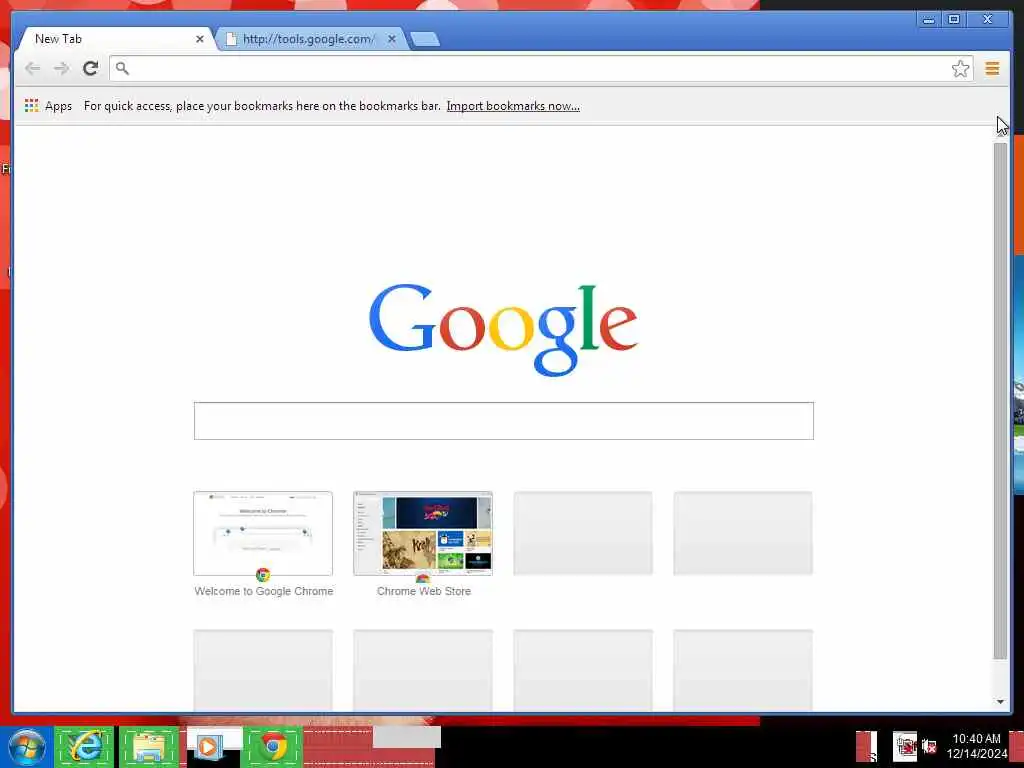Maximize the Chrome window
The image size is (1024, 768).
point(953,20)
